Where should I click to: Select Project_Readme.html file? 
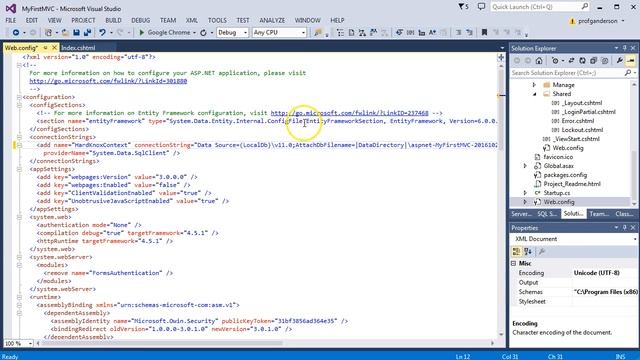click(x=572, y=184)
